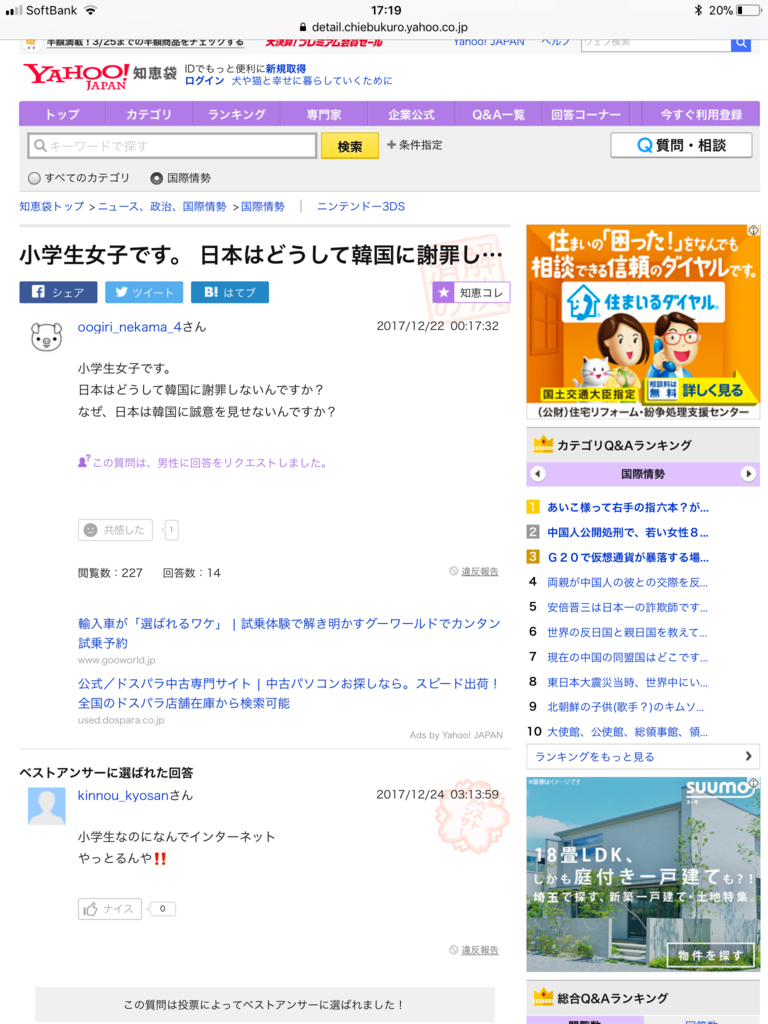Open 今すぐ利用登録 tab
Image resolution: width=768 pixels, height=1024 pixels.
(701, 114)
